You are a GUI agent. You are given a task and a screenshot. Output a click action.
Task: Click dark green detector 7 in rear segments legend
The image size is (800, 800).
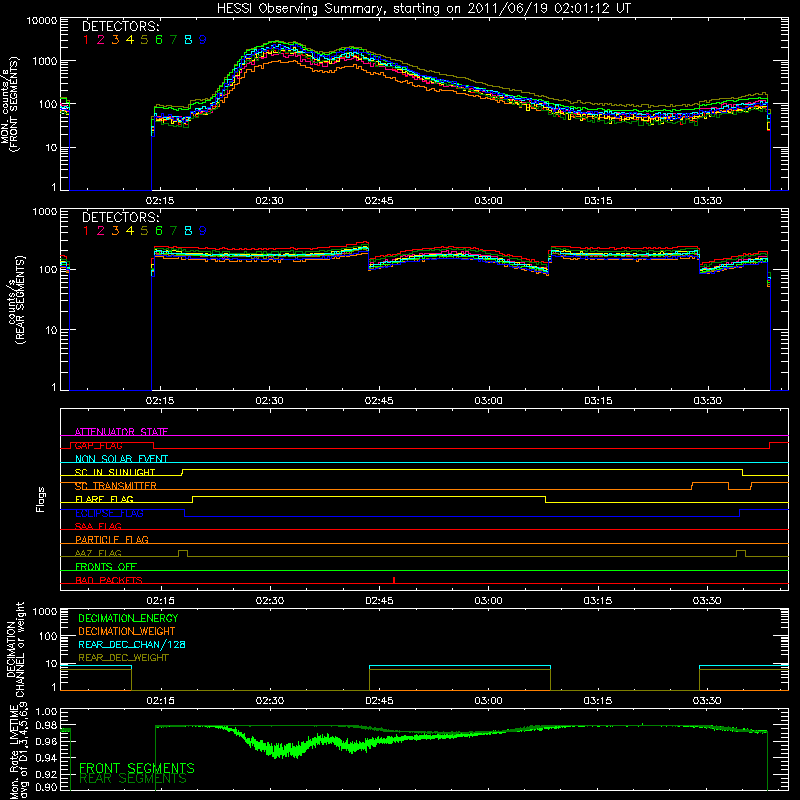[x=173, y=231]
